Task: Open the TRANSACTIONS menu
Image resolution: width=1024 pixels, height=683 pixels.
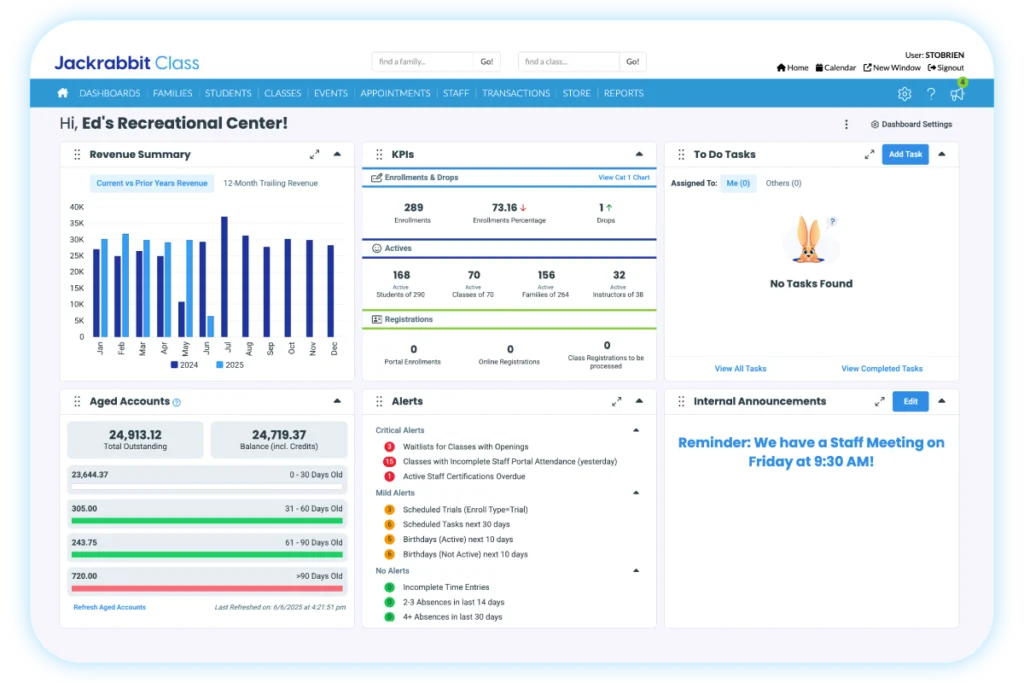Action: (516, 93)
